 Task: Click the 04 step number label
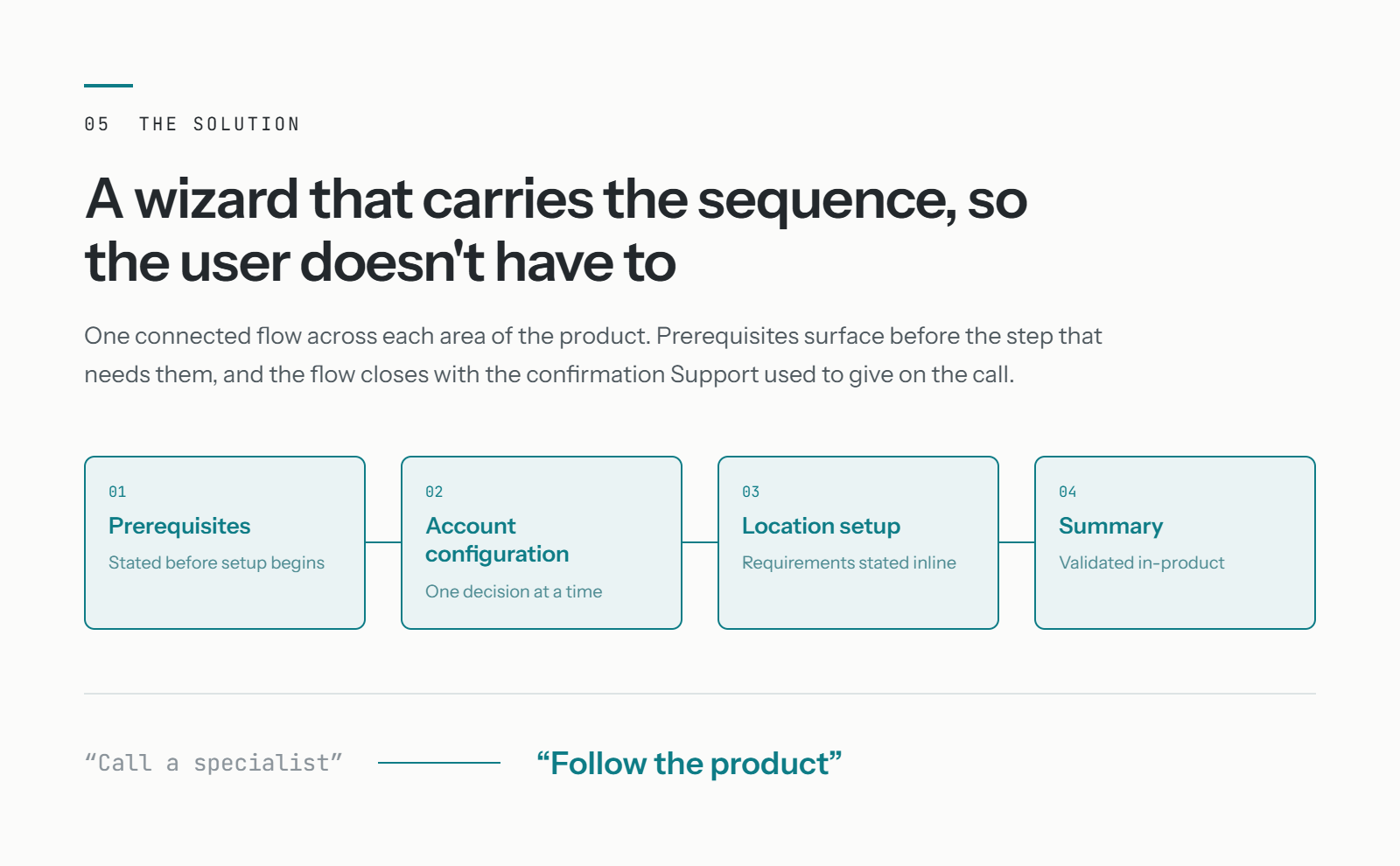point(1067,492)
